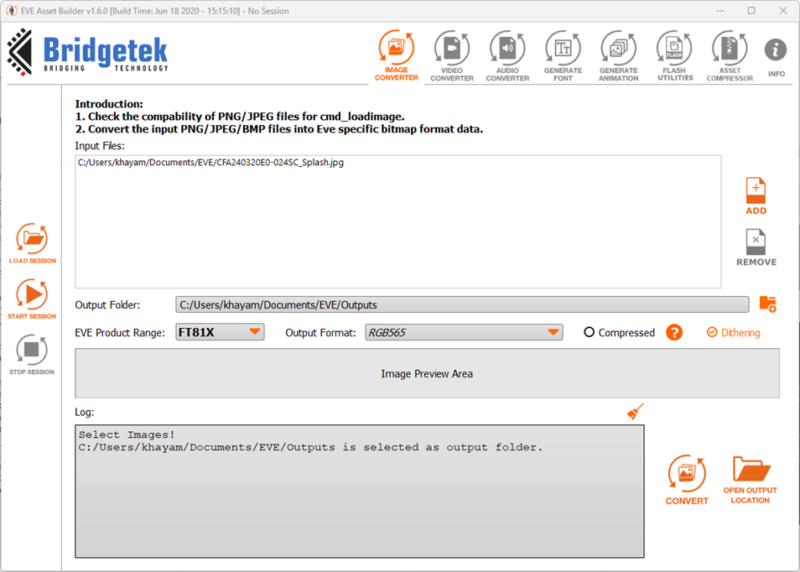Image resolution: width=800 pixels, height=572 pixels.
Task: Select the CFA240320E0-024SC_Splash.jpg input file
Action: click(210, 163)
